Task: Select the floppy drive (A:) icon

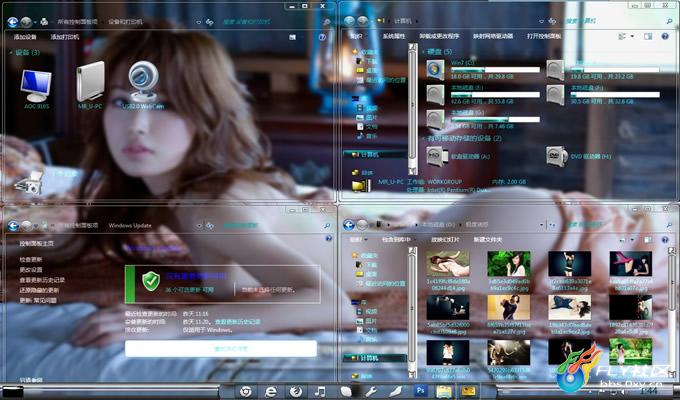Action: pyautogui.click(x=436, y=156)
